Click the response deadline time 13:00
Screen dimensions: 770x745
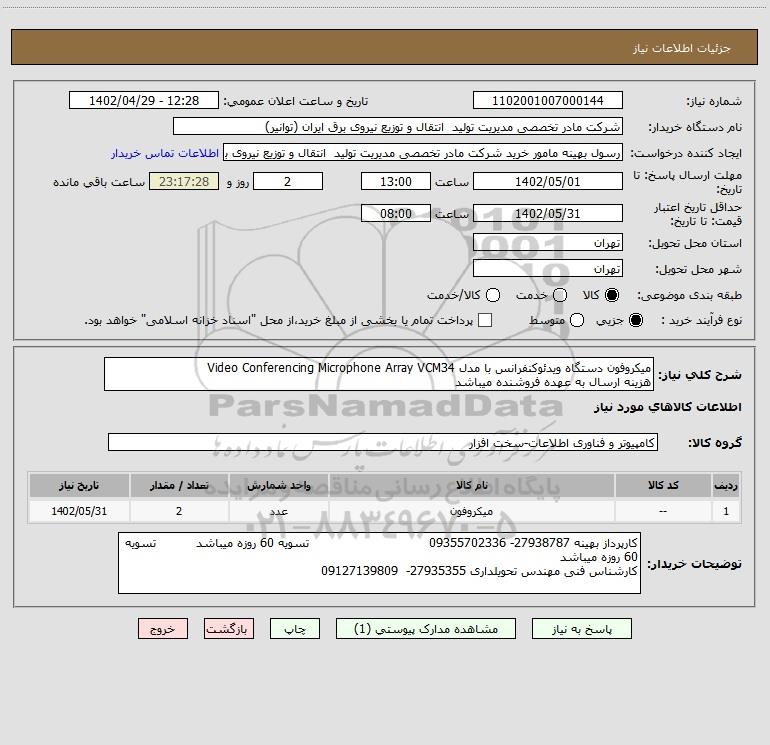396,181
